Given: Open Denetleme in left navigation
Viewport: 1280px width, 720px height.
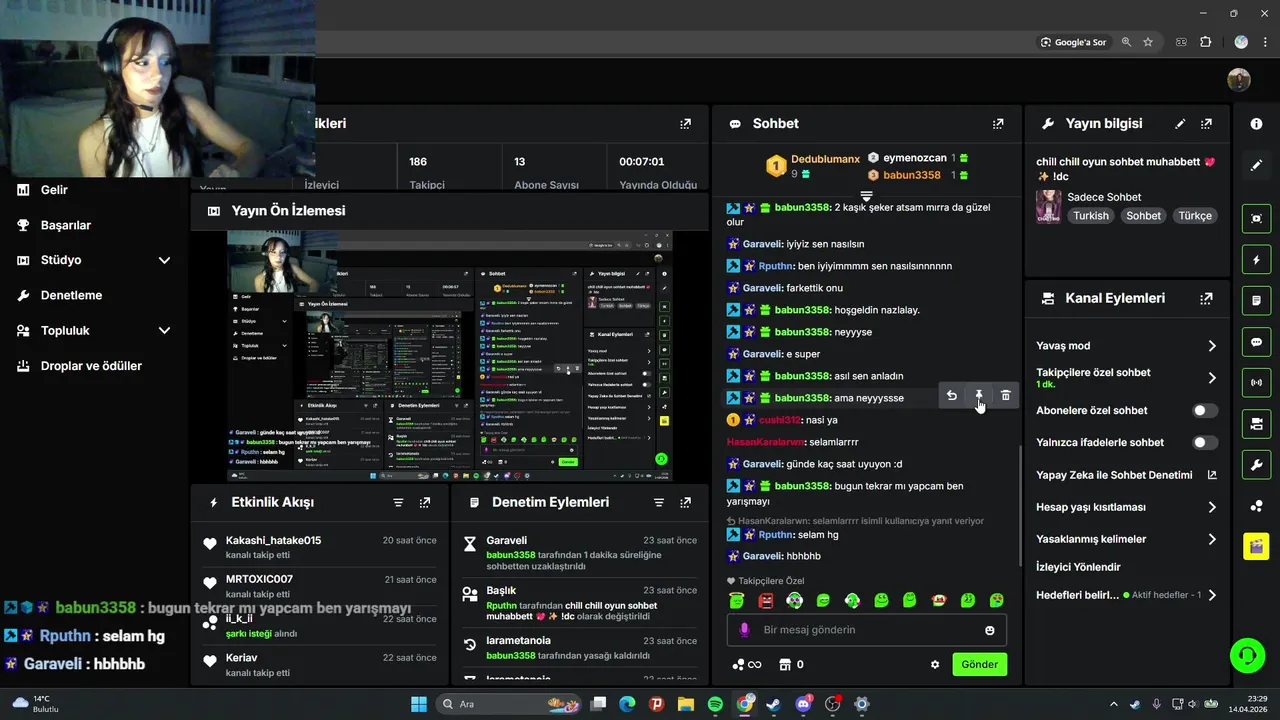Looking at the screenshot, I should tap(71, 295).
